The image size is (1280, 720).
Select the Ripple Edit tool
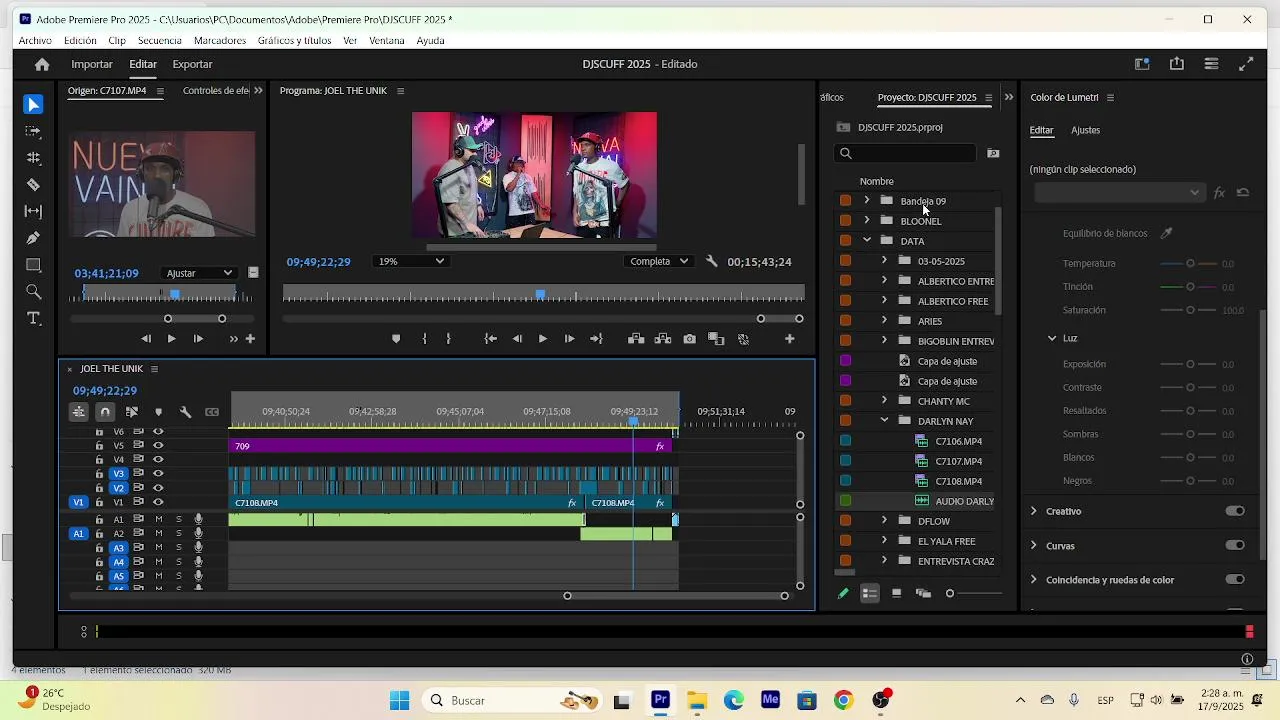pos(33,158)
